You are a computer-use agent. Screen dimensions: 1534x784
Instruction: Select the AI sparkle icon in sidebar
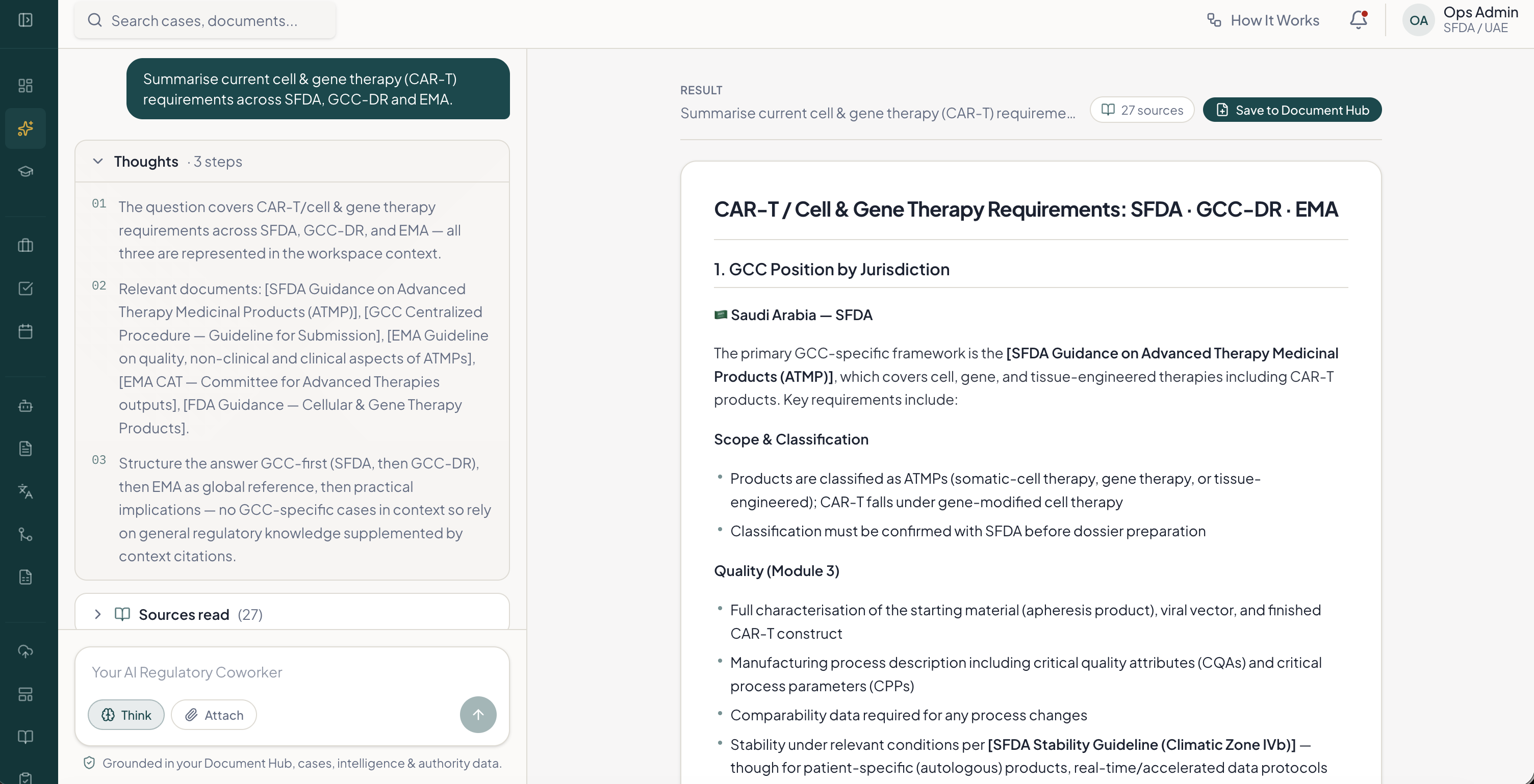point(25,128)
